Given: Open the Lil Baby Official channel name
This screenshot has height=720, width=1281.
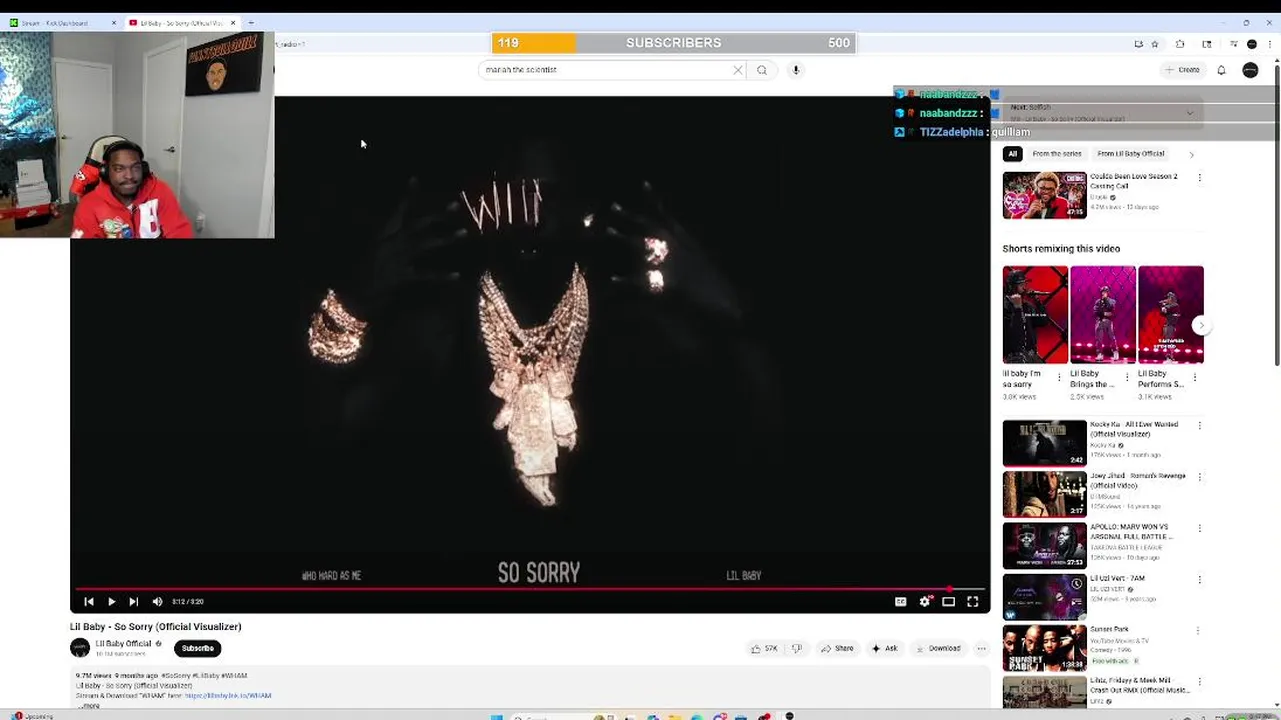Looking at the screenshot, I should [x=123, y=644].
